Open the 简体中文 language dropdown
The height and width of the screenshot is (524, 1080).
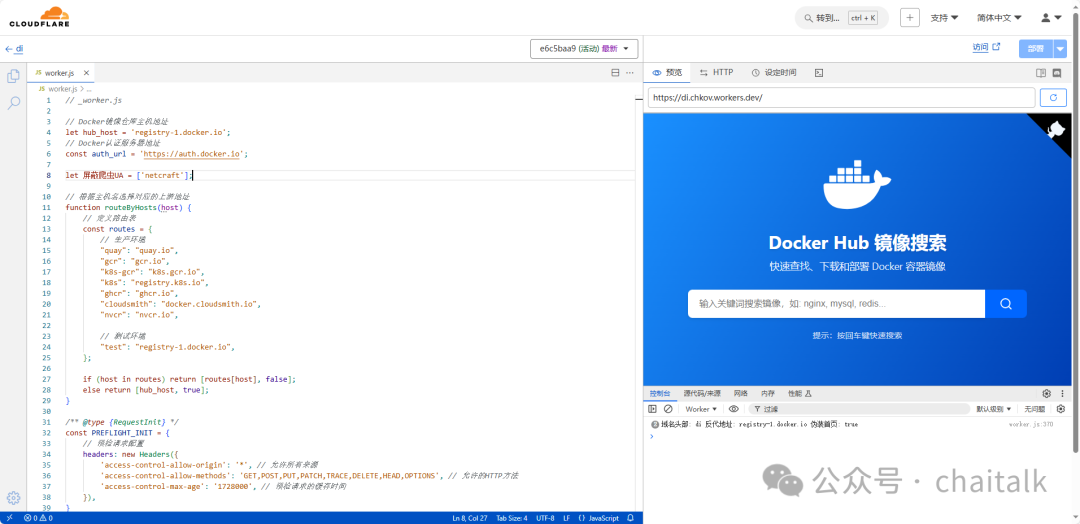pyautogui.click(x=999, y=18)
